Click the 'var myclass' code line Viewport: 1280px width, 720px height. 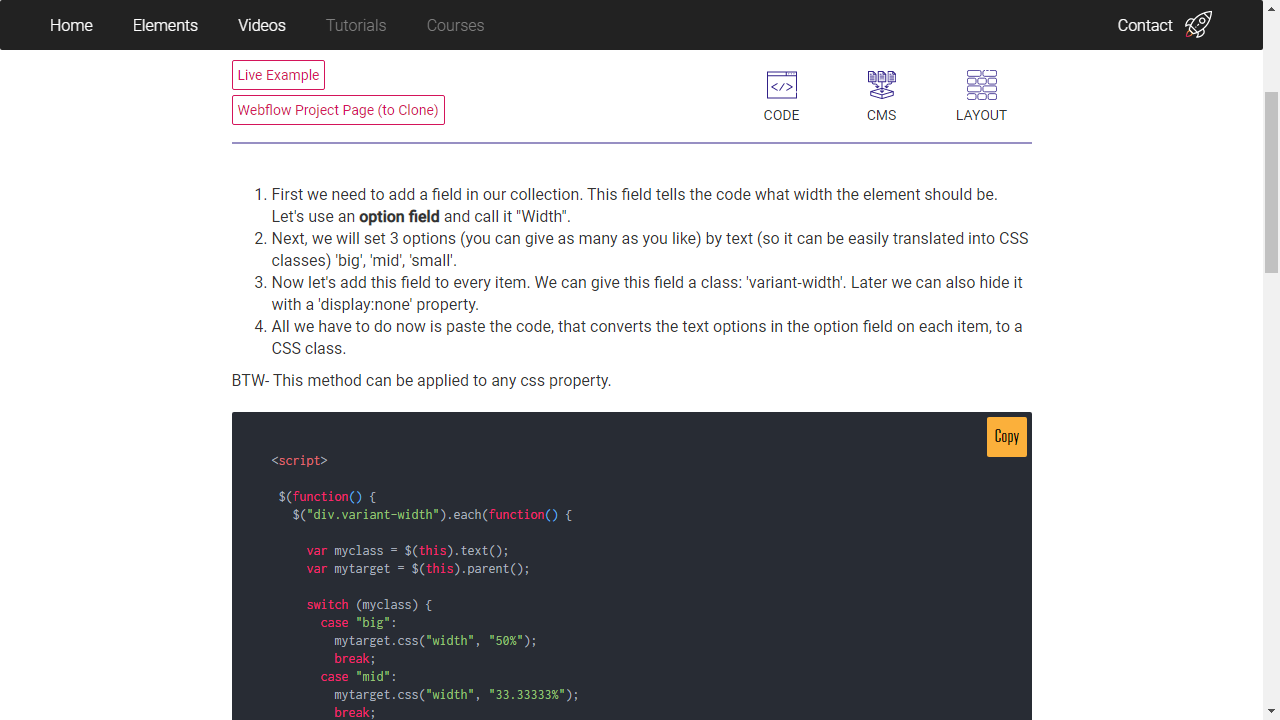[x=408, y=551]
